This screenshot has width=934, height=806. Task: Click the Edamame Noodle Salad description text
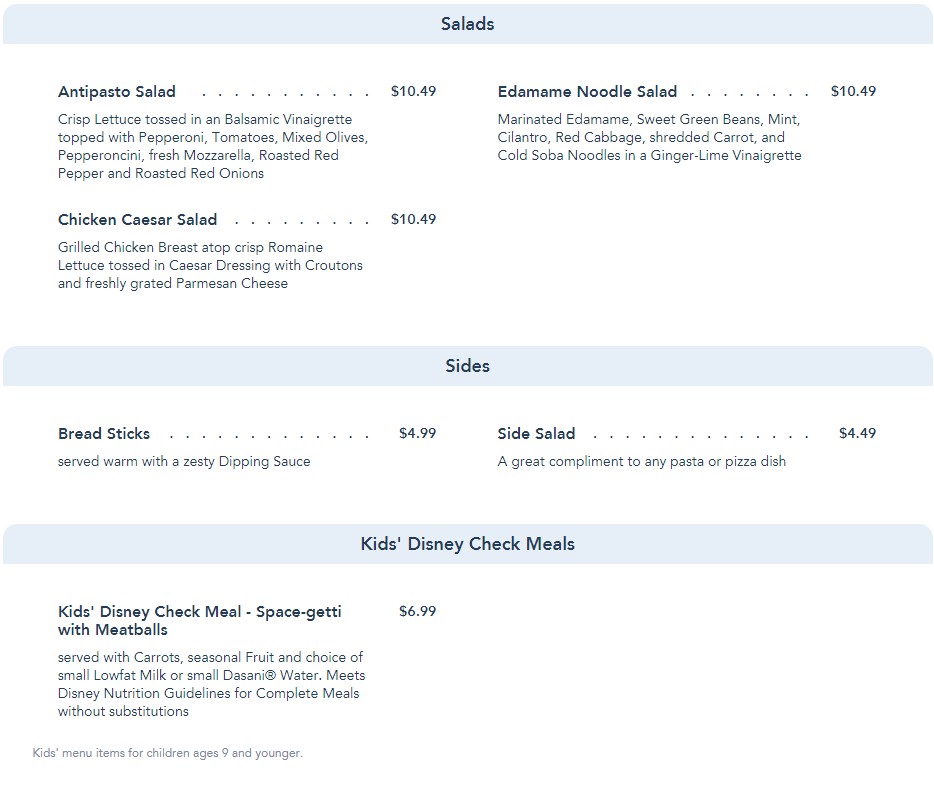(649, 138)
